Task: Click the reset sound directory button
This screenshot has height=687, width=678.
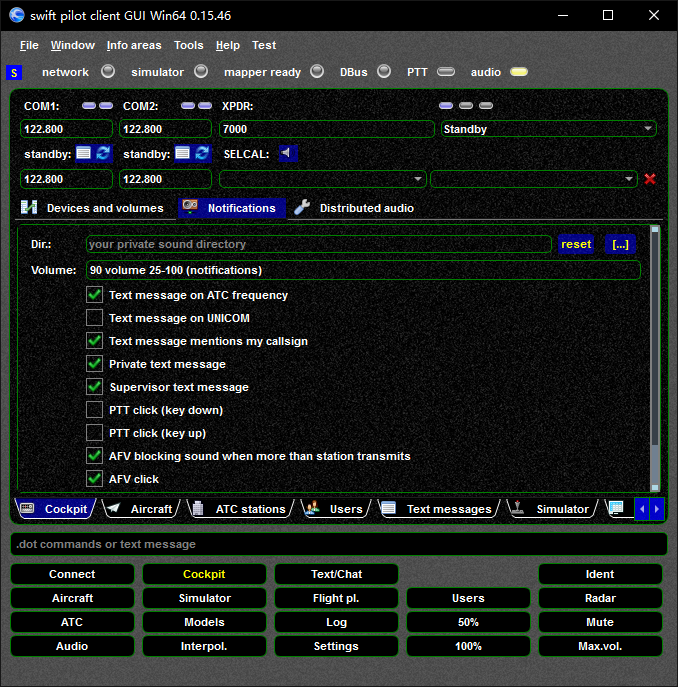Action: point(576,244)
